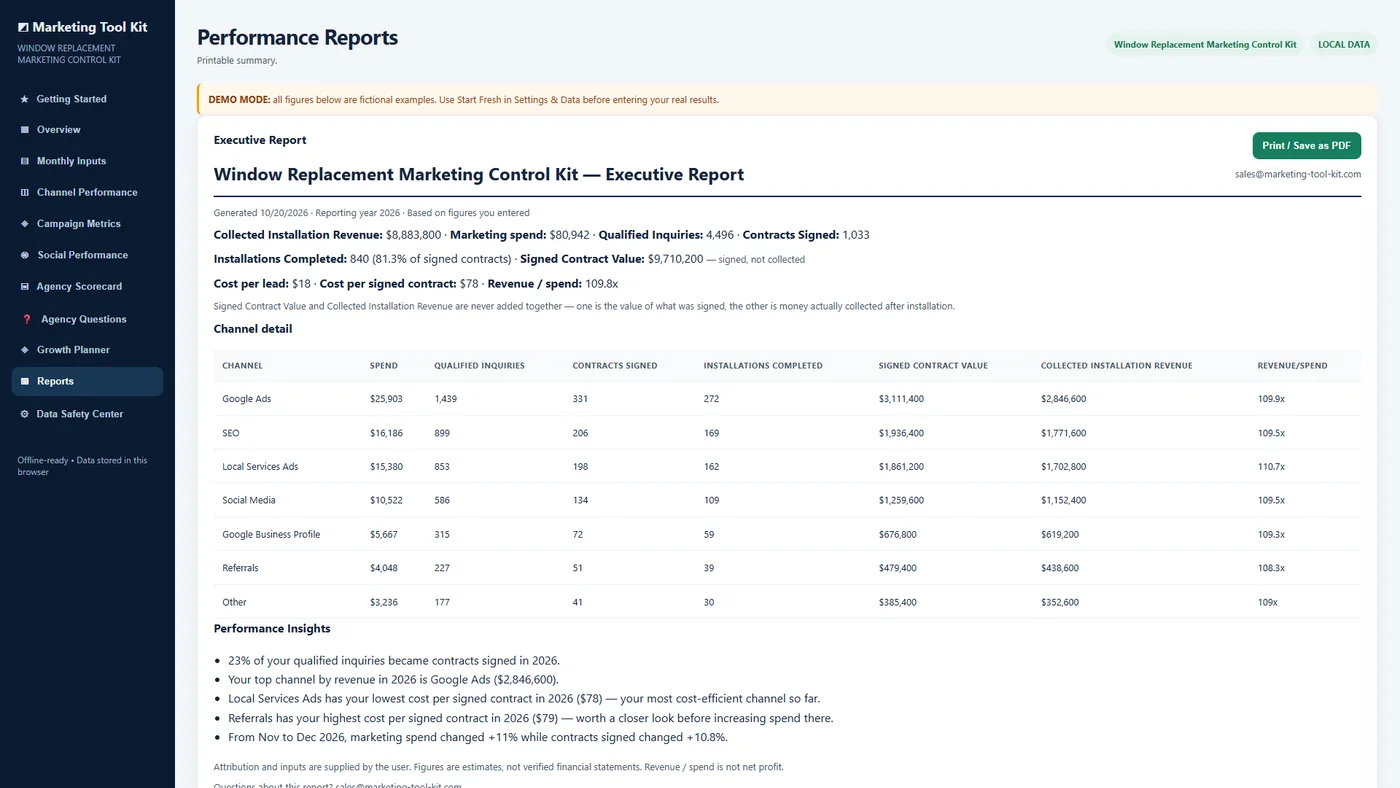Viewport: 1400px width, 788px height.
Task: Click the Window Replacement Marketing Control Kit badge
Action: coord(1205,45)
